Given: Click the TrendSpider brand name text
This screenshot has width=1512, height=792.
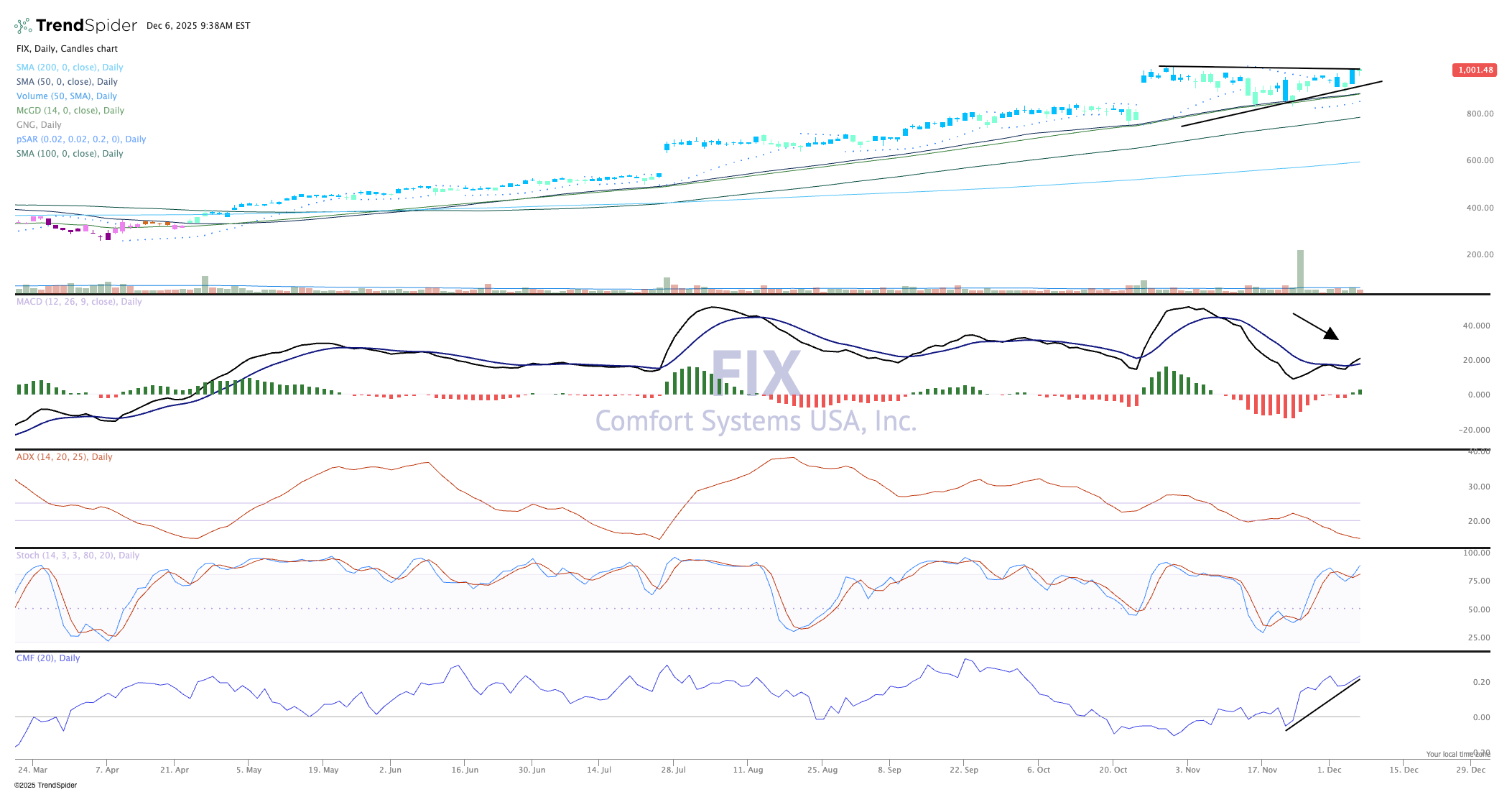Looking at the screenshot, I should coord(86,26).
